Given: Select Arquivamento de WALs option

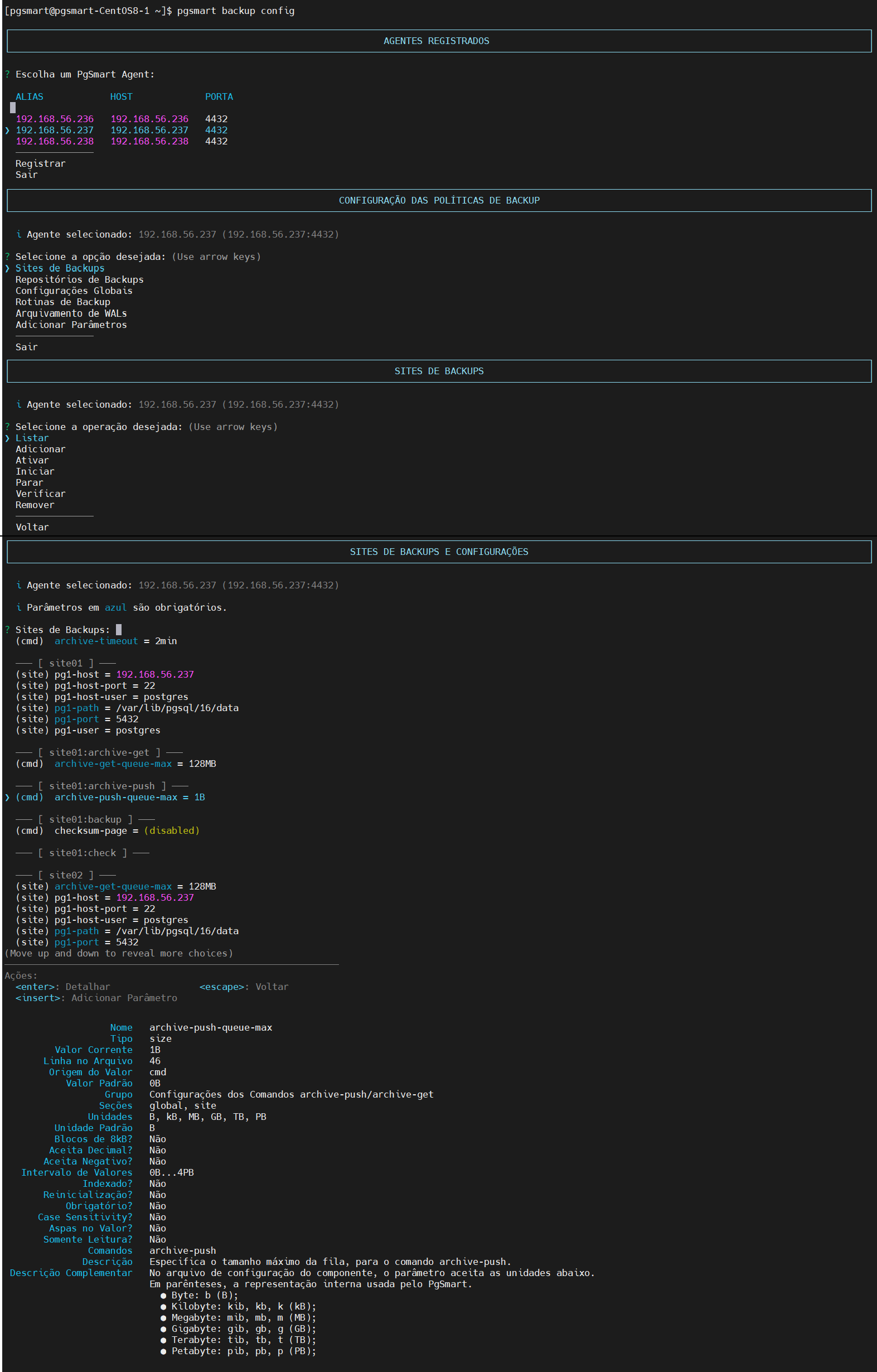Looking at the screenshot, I should [71, 313].
